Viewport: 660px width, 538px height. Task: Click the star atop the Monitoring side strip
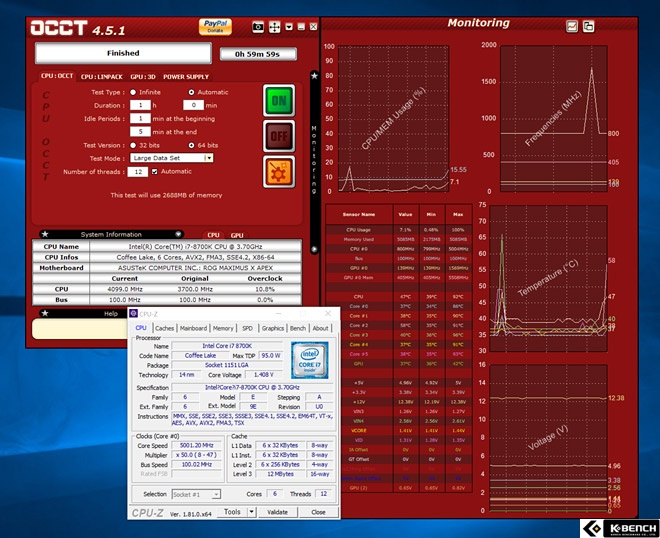click(x=314, y=76)
